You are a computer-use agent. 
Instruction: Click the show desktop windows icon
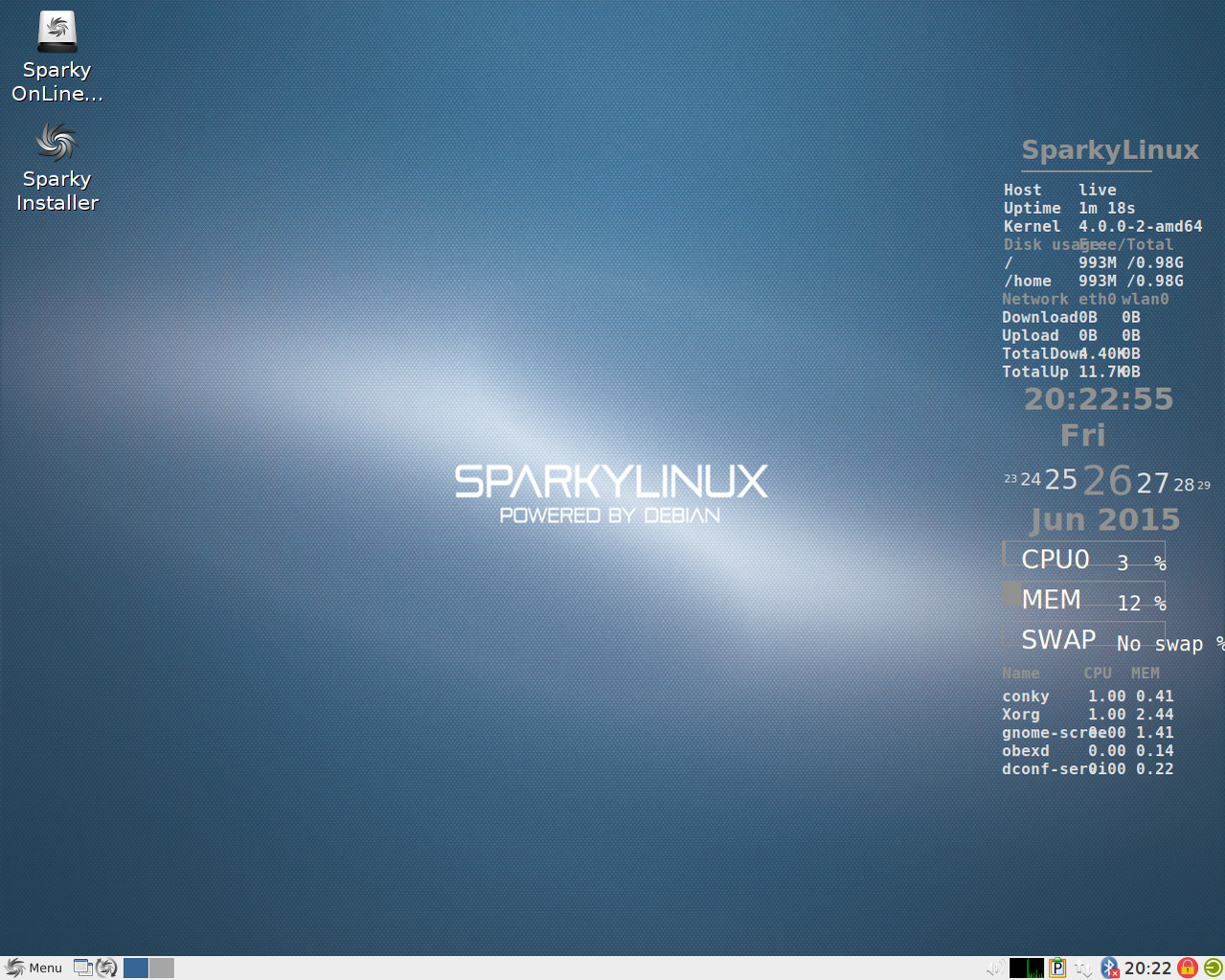tap(83, 968)
